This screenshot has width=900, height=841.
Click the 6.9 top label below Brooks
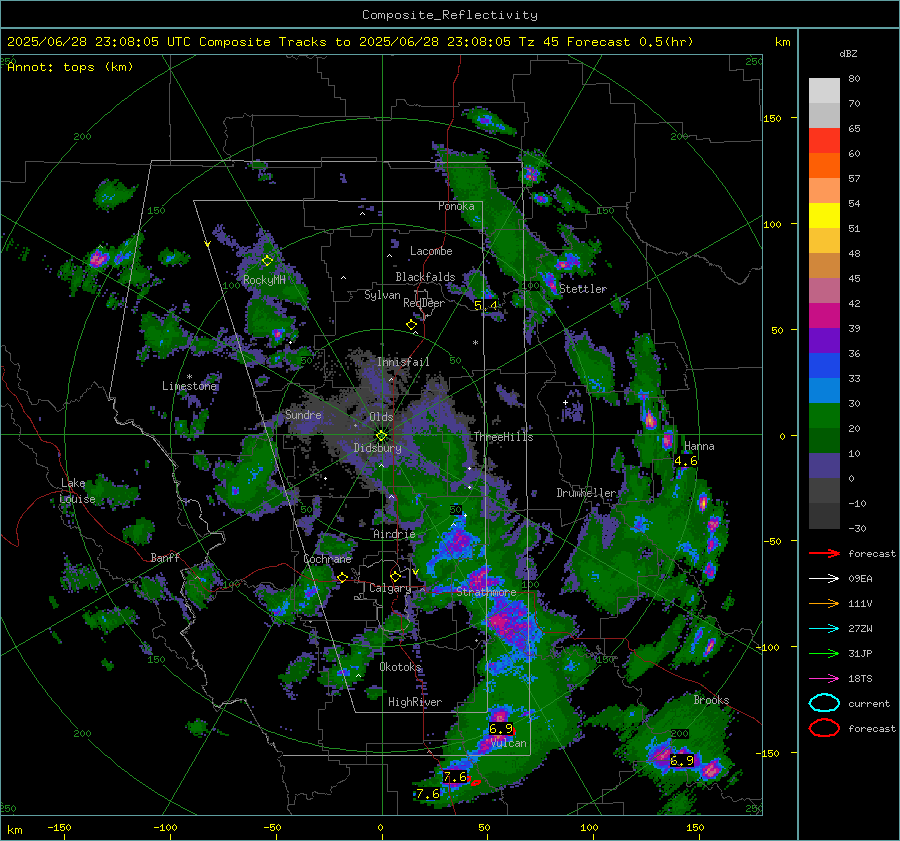pos(682,760)
